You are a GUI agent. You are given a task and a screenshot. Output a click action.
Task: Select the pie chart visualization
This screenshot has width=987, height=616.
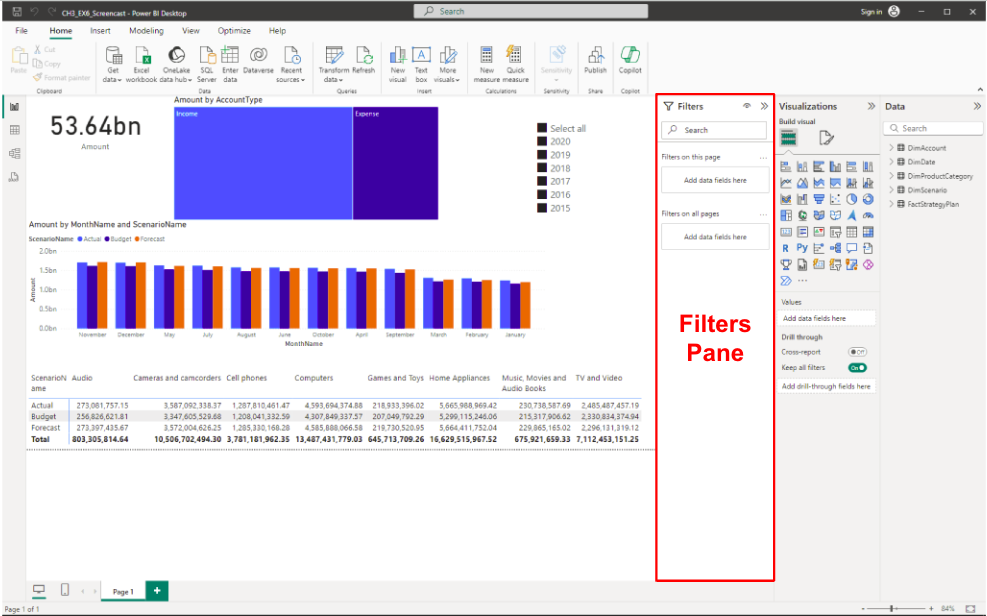(852, 199)
